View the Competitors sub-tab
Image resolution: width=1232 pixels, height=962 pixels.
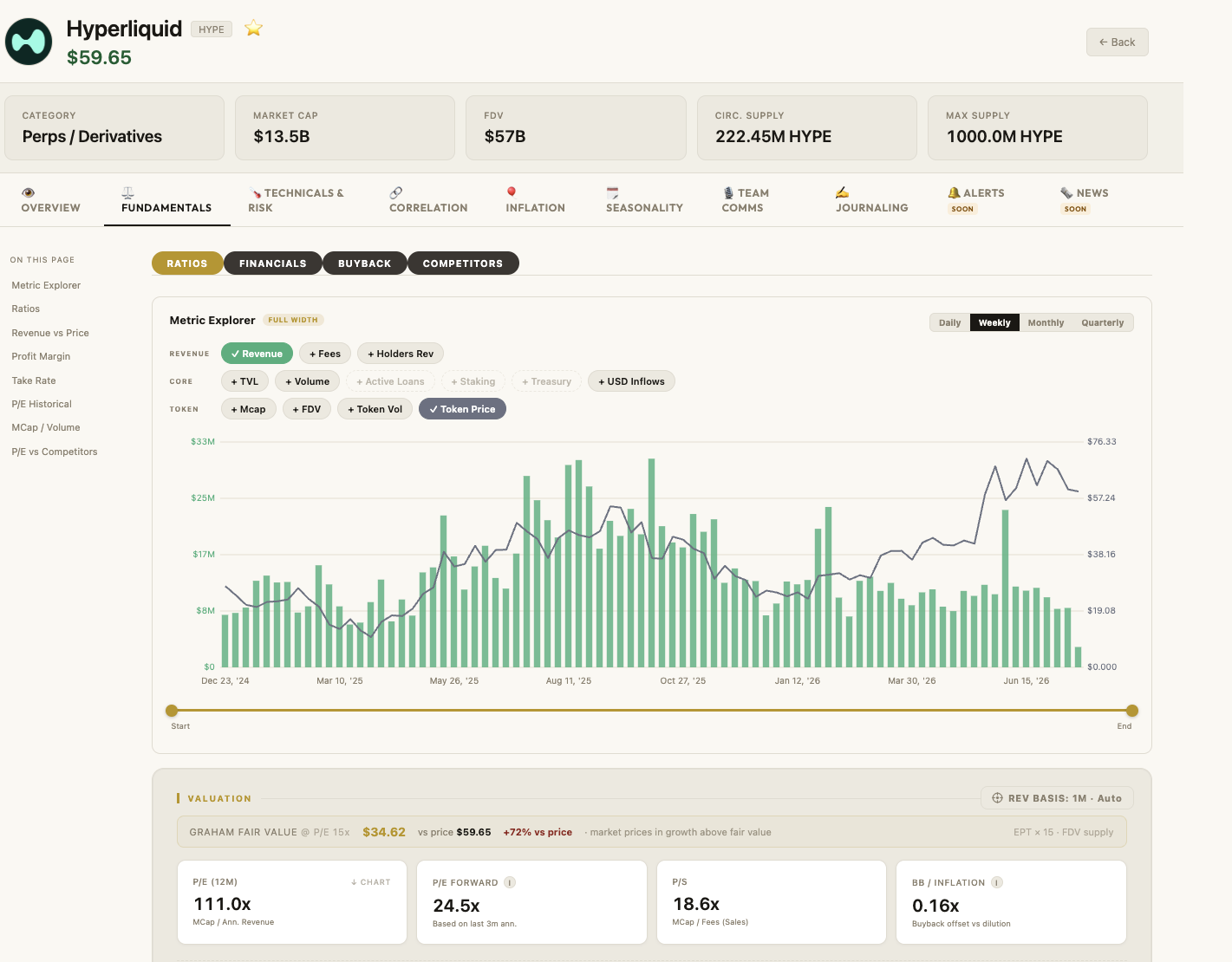(x=463, y=263)
